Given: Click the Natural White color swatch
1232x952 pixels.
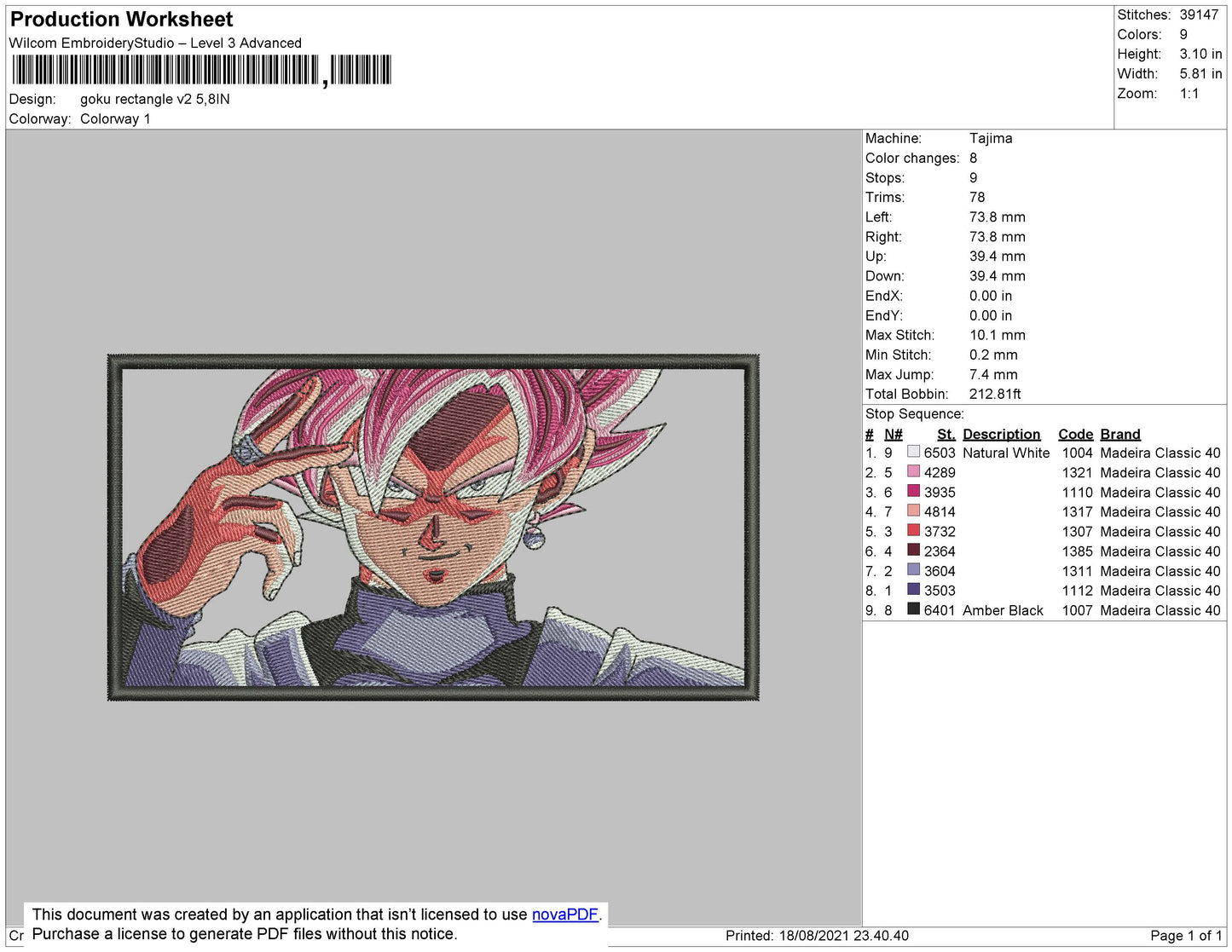Looking at the screenshot, I should [913, 452].
